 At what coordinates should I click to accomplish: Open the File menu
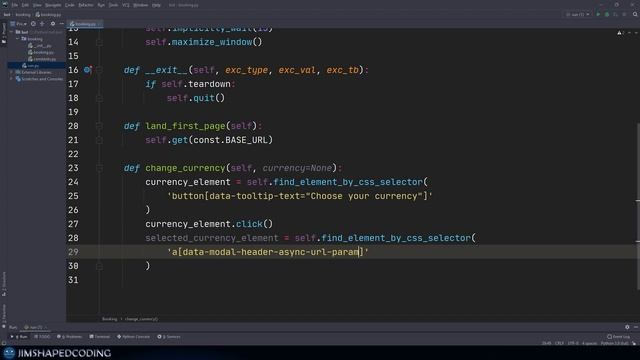point(15,5)
